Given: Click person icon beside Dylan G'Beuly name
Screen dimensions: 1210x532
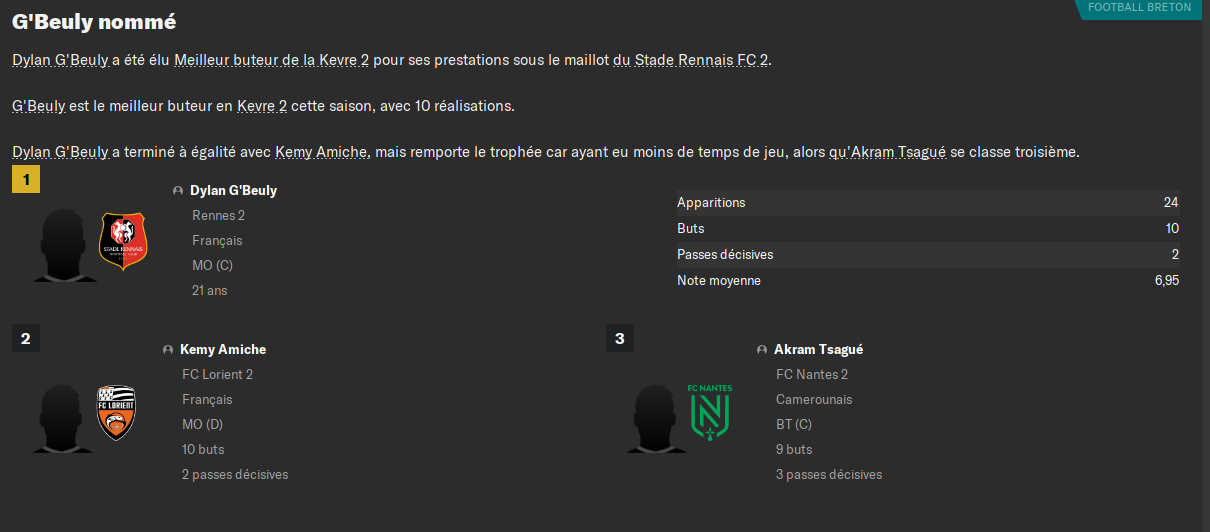Looking at the screenshot, I should [x=178, y=191].
